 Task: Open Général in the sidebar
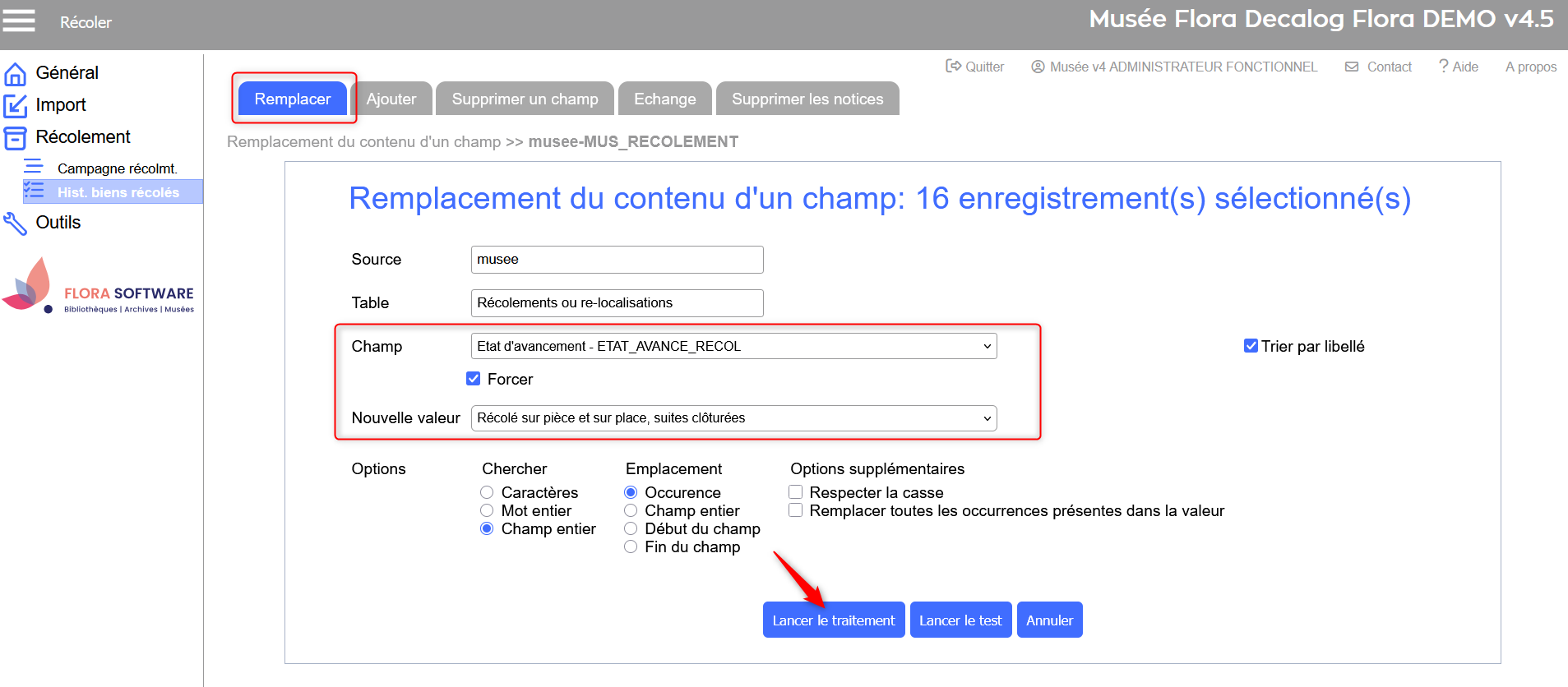(x=67, y=73)
